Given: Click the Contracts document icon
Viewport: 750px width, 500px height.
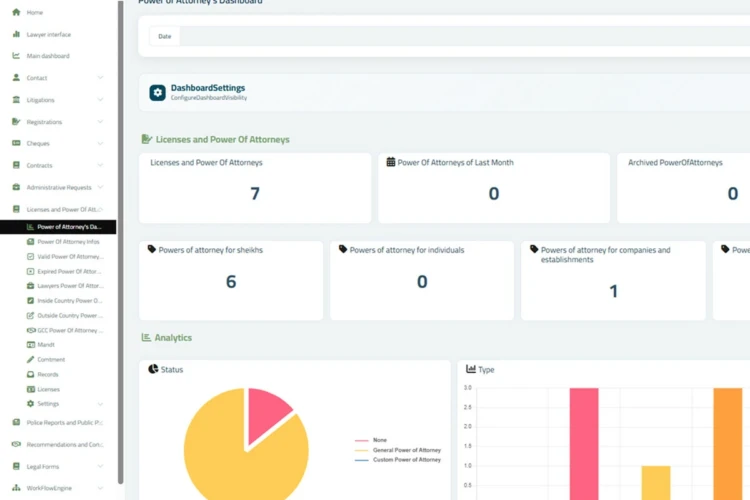Looking at the screenshot, I should click(16, 165).
